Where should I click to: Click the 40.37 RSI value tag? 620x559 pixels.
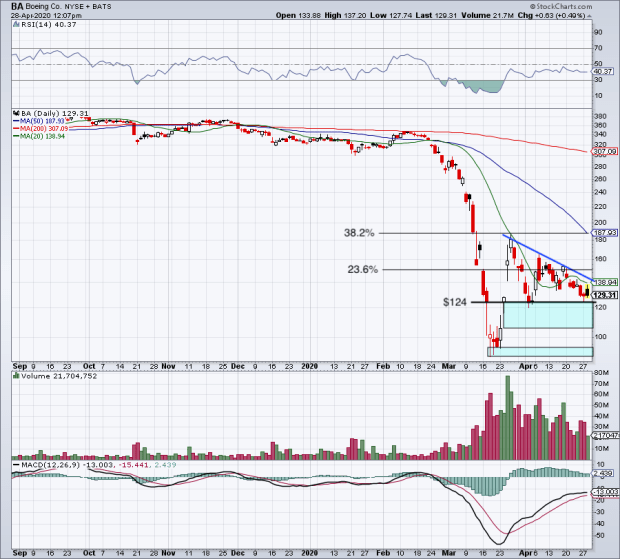[x=603, y=72]
